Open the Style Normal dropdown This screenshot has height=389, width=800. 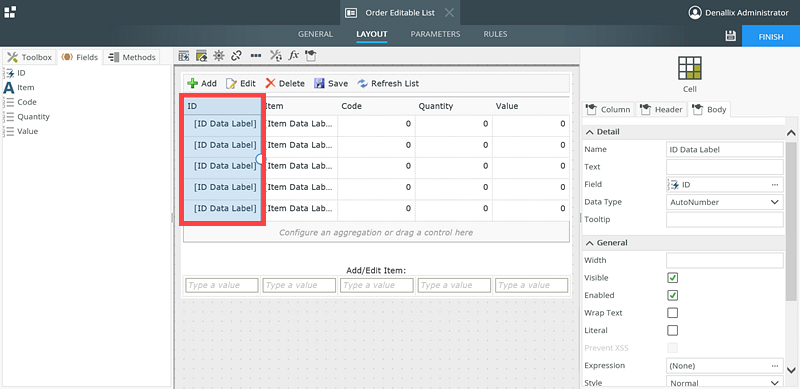click(x=724, y=382)
